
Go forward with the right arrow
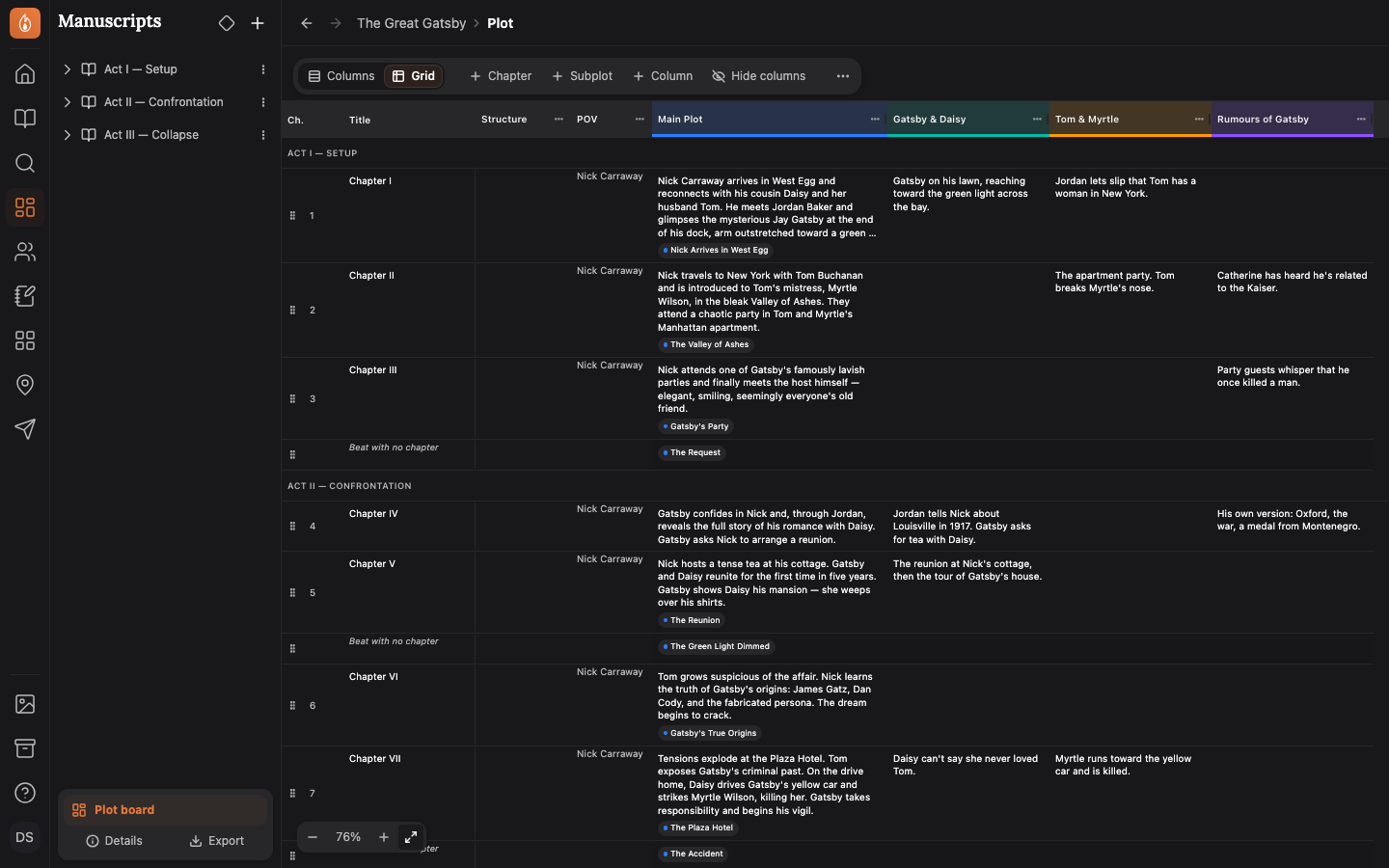click(336, 23)
